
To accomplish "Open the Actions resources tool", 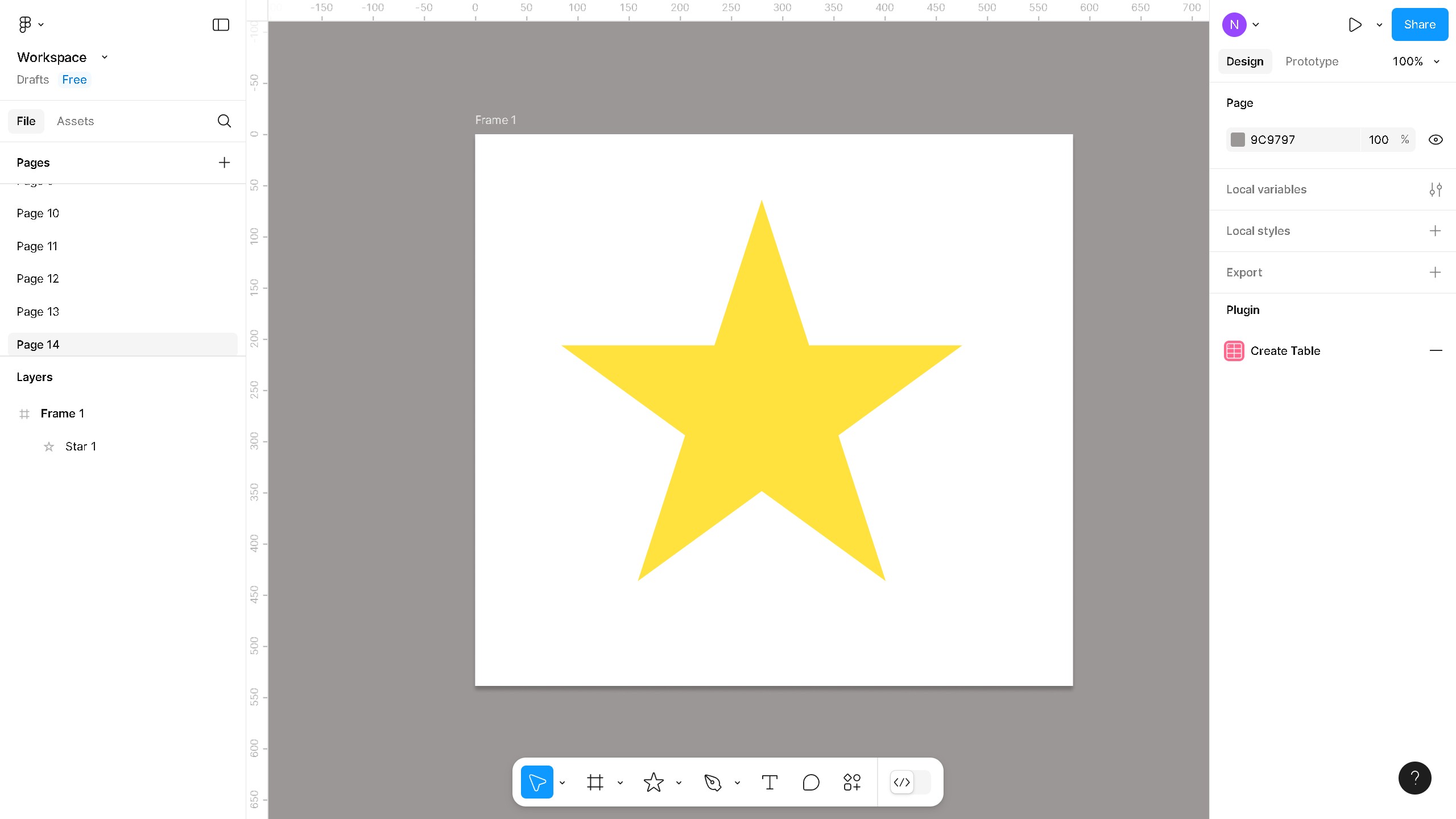I will pyautogui.click(x=851, y=783).
